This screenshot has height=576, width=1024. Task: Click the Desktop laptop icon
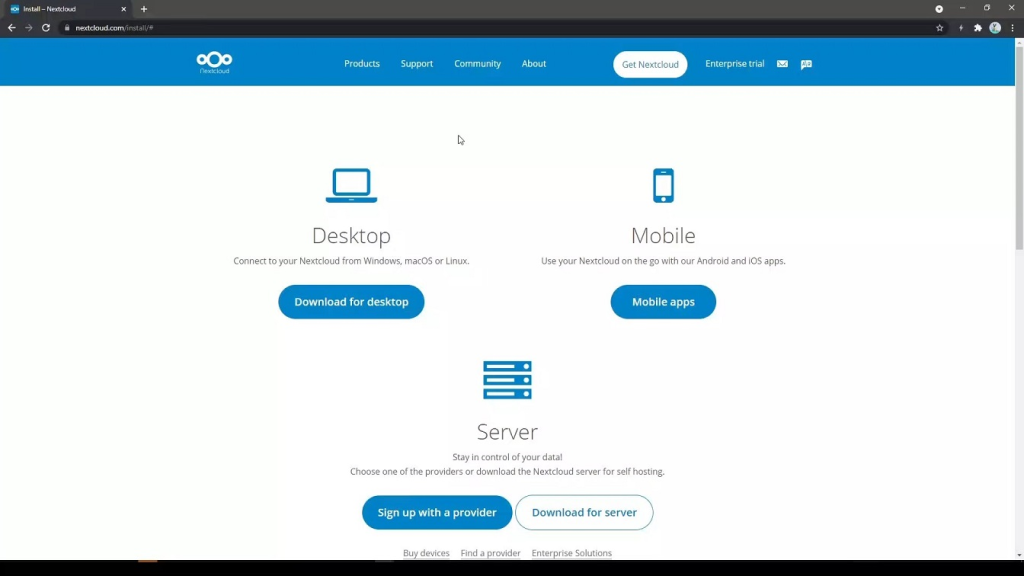(351, 185)
